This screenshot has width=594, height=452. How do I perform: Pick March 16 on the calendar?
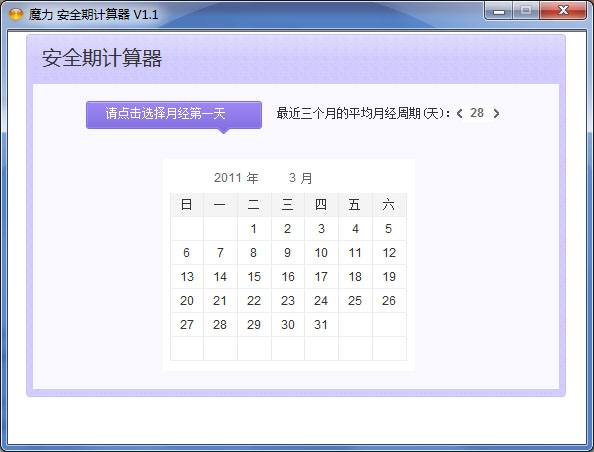(288, 277)
